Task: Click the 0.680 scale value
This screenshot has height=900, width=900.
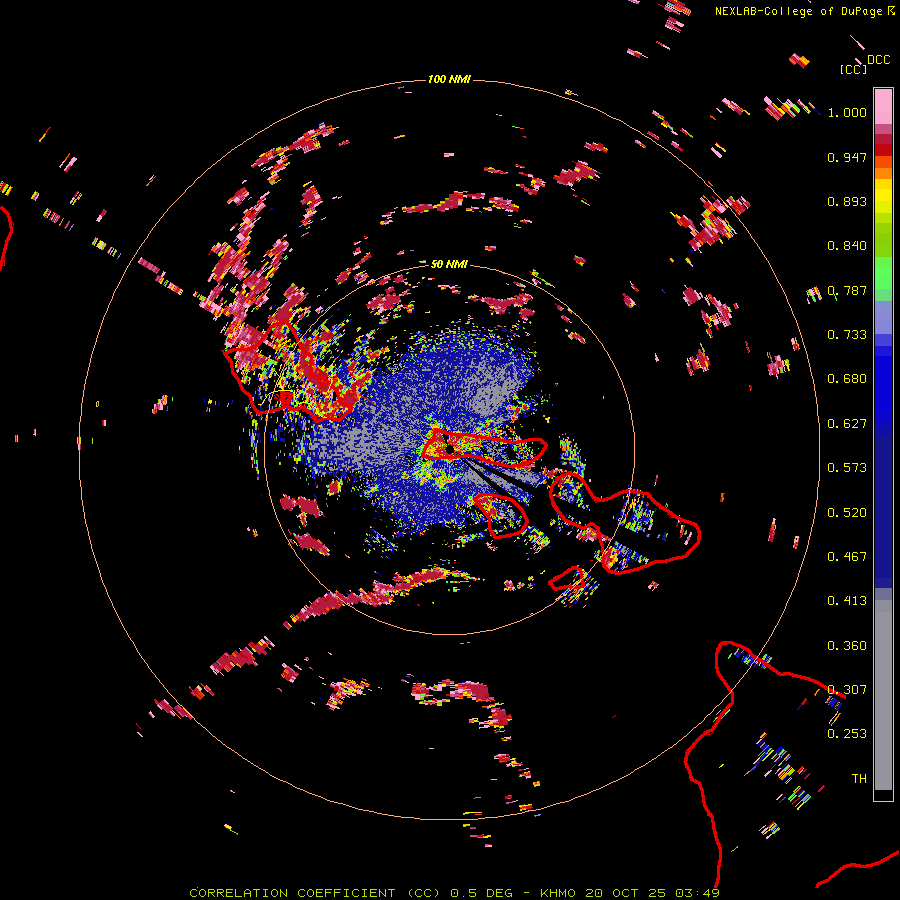Action: [x=847, y=379]
